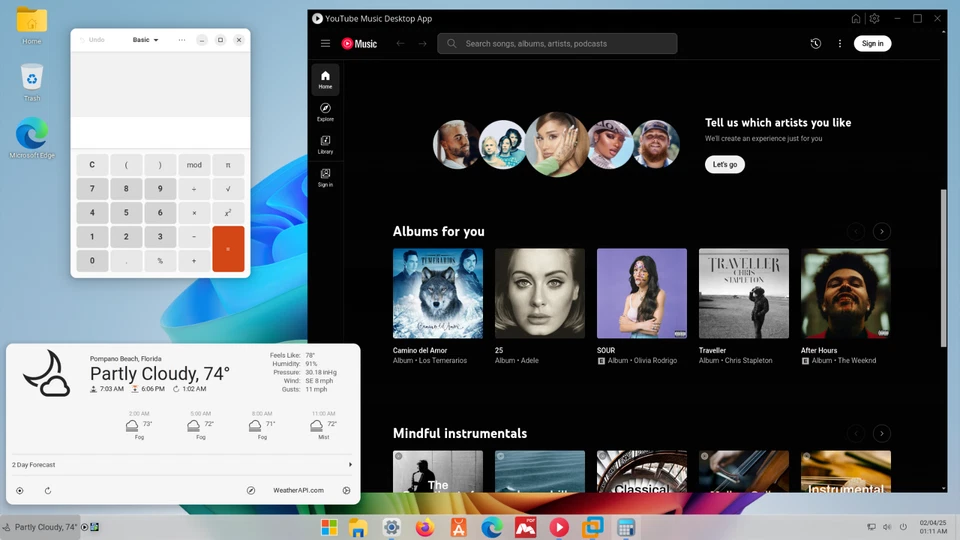Click the calculator pi key
The height and width of the screenshot is (540, 960).
[228, 165]
